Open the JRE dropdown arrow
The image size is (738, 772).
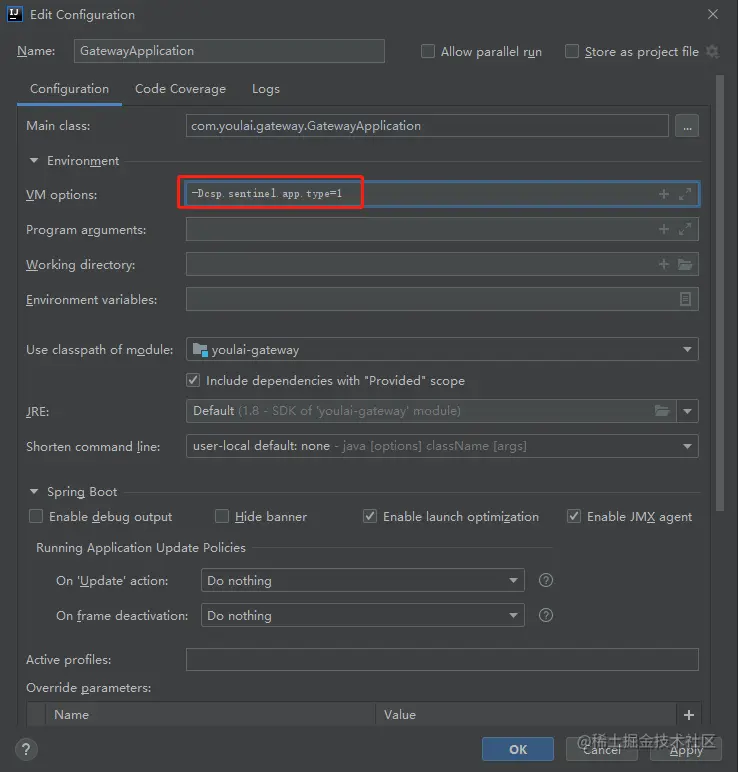pos(687,411)
